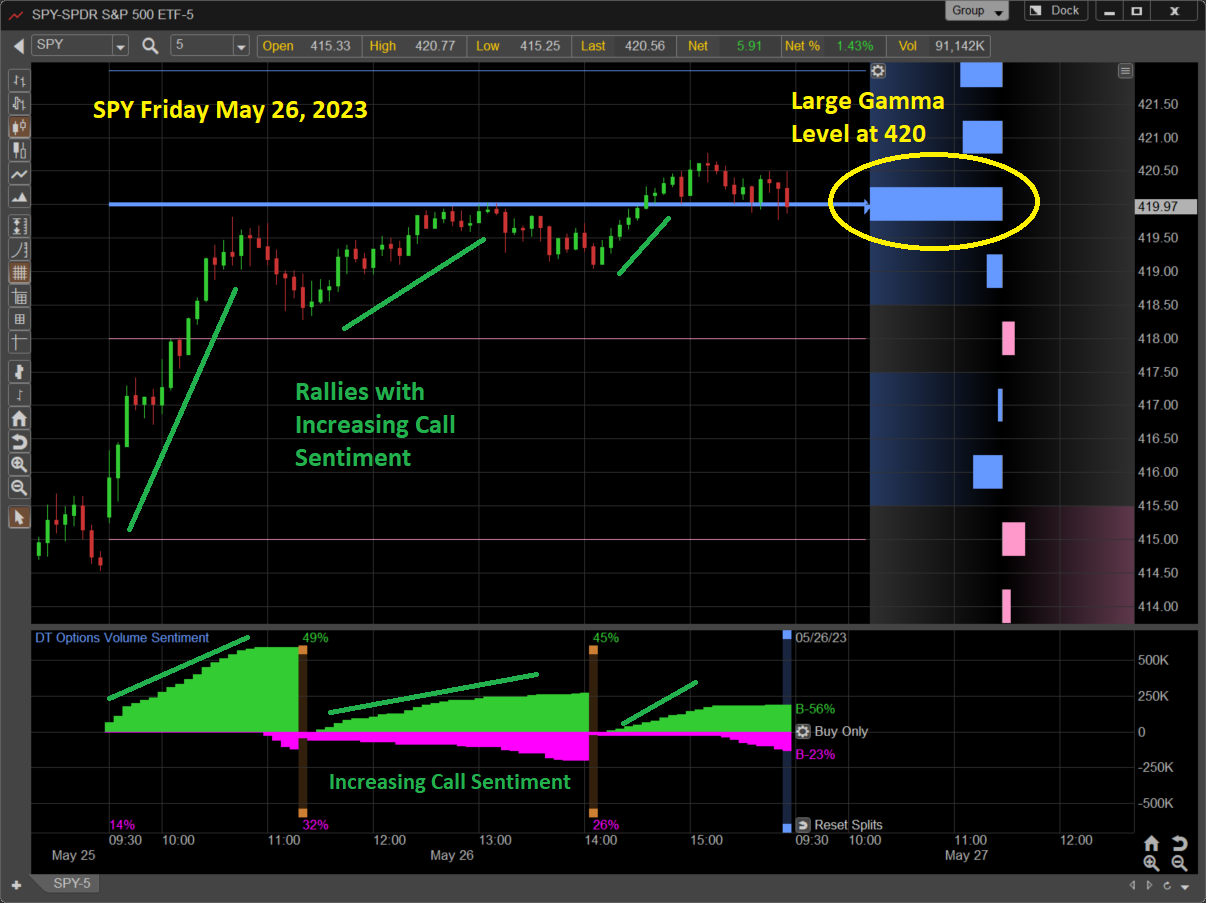1206x903 pixels.
Task: Click the refresh icon in the bottom status bar
Action: (1165, 886)
